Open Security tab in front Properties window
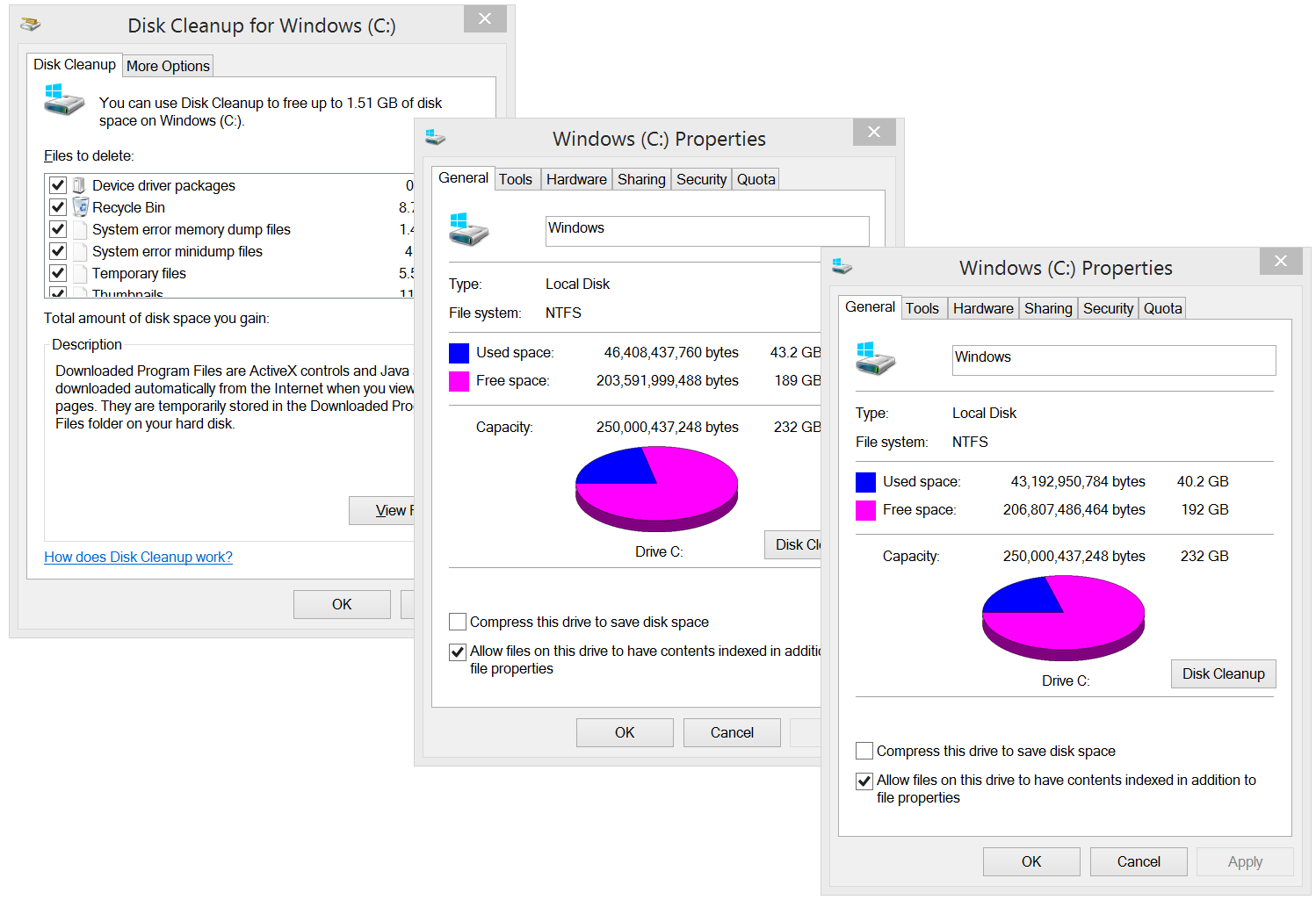This screenshot has width=1316, height=900. click(1108, 308)
